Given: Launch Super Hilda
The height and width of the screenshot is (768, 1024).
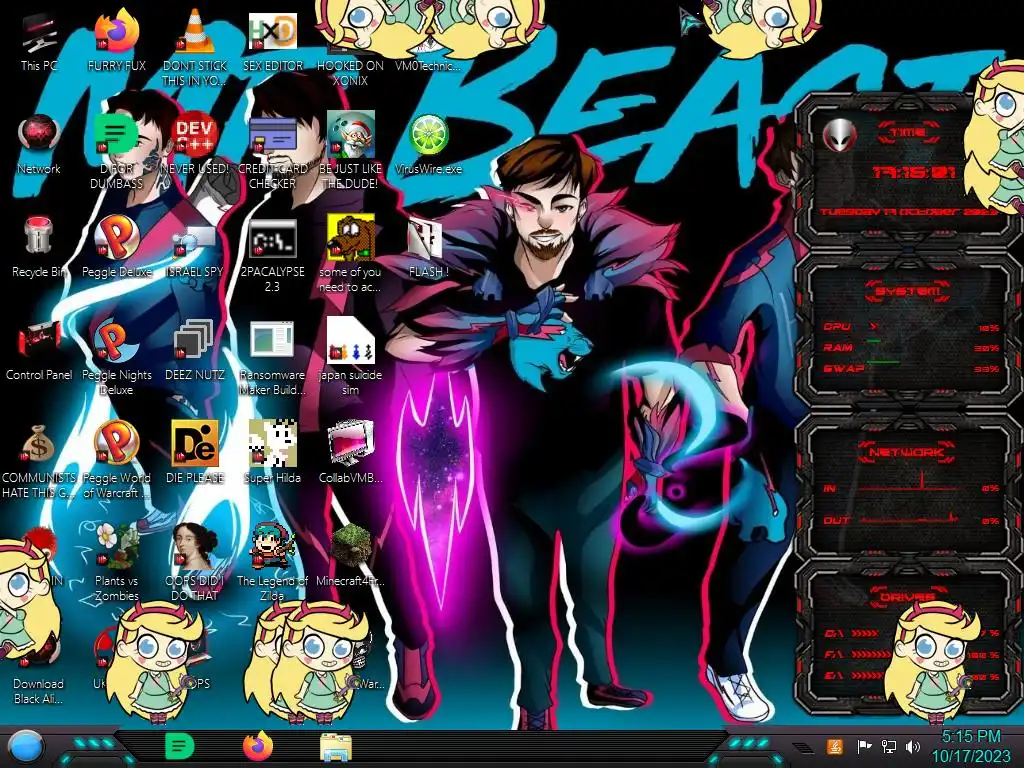Looking at the screenshot, I should tap(272, 453).
